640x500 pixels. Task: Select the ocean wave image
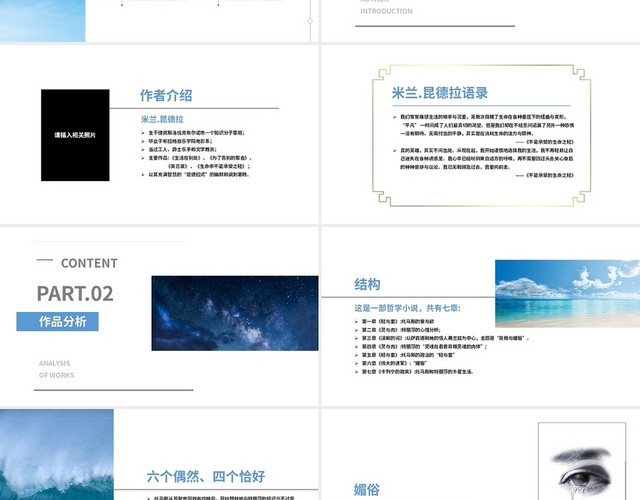(x=57, y=454)
